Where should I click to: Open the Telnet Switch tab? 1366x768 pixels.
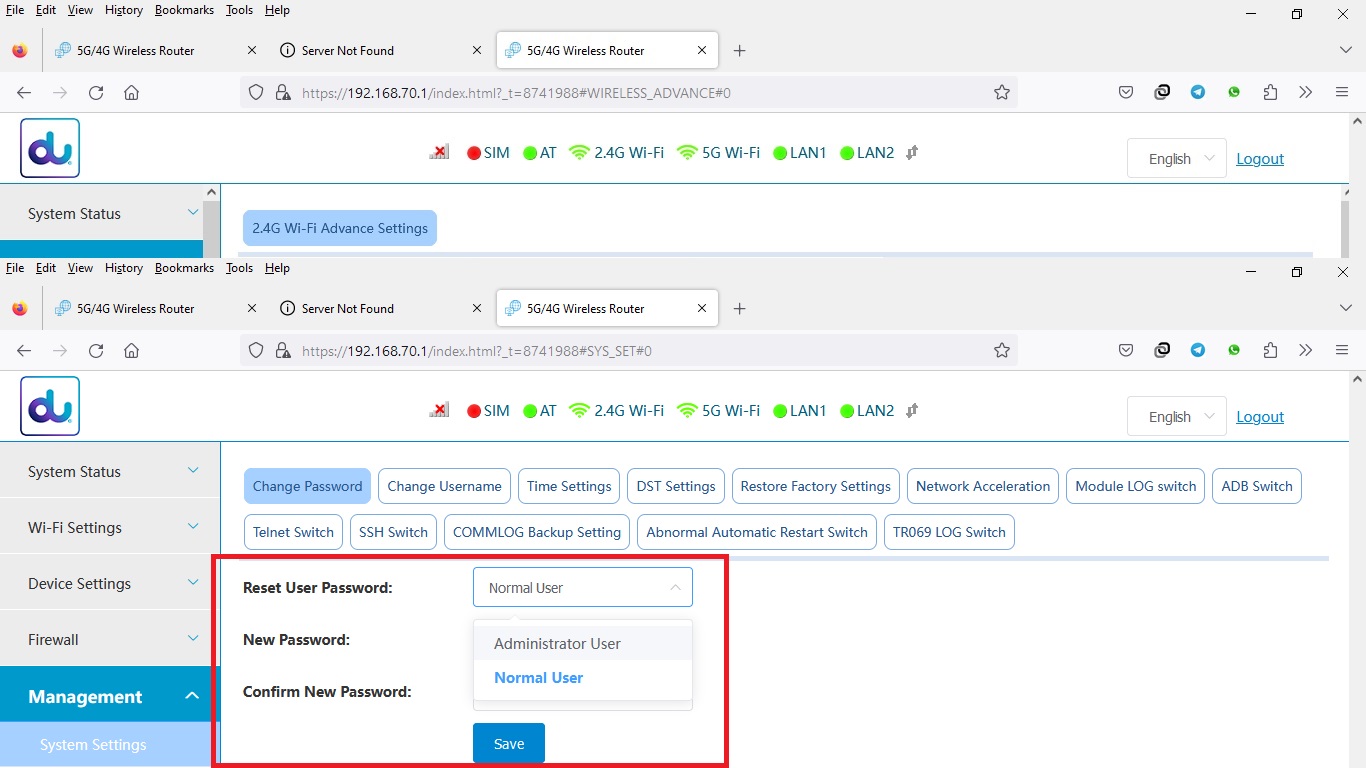tap(293, 533)
